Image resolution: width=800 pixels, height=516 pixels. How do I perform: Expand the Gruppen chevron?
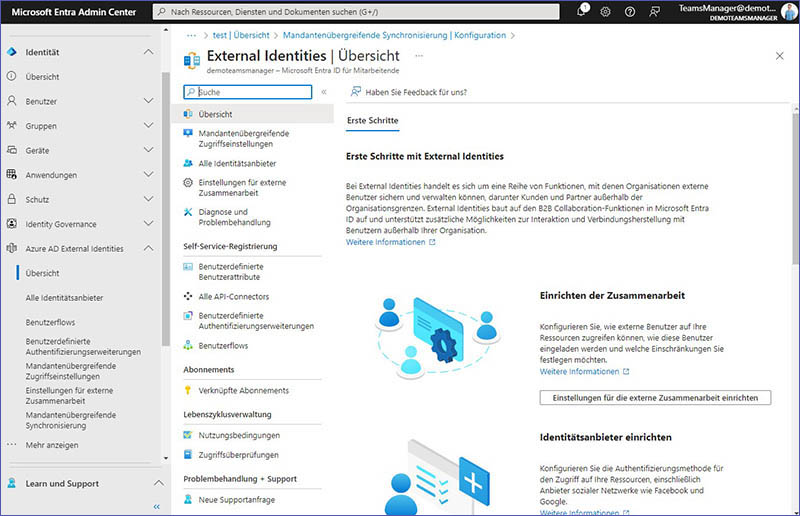pos(148,125)
